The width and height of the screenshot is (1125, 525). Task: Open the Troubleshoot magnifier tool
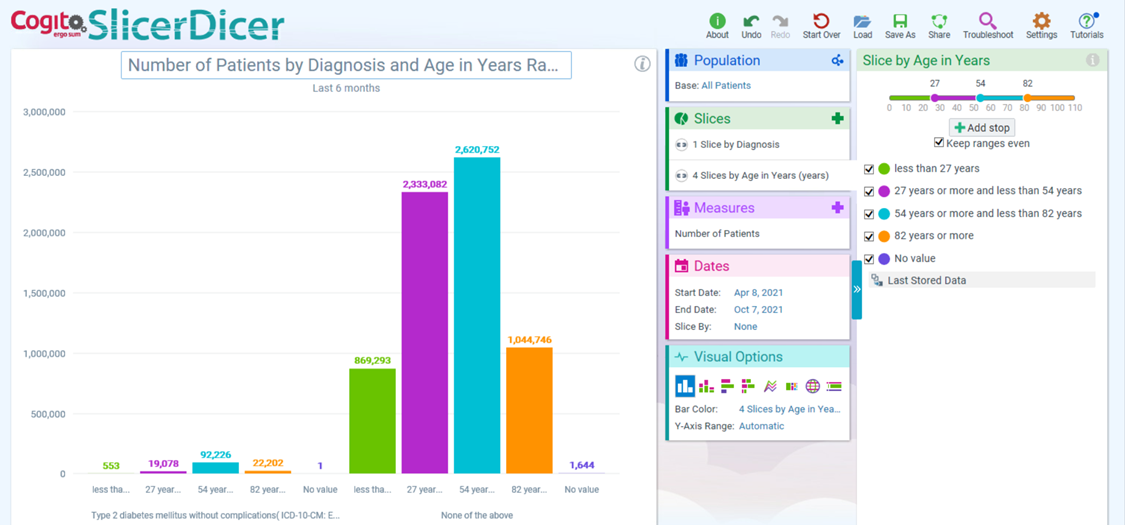[x=987, y=22]
